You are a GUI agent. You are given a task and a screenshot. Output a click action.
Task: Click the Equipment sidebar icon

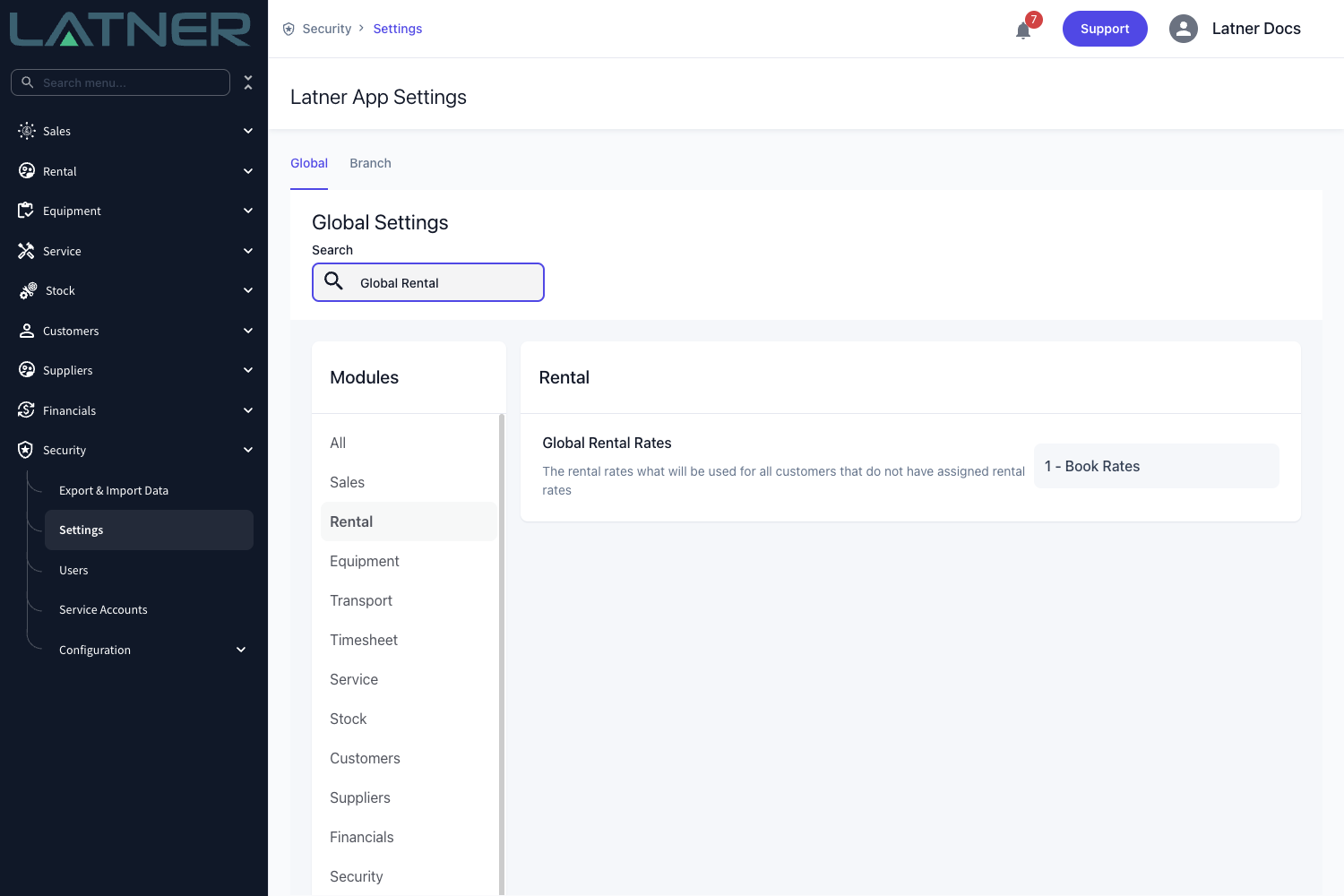click(26, 211)
